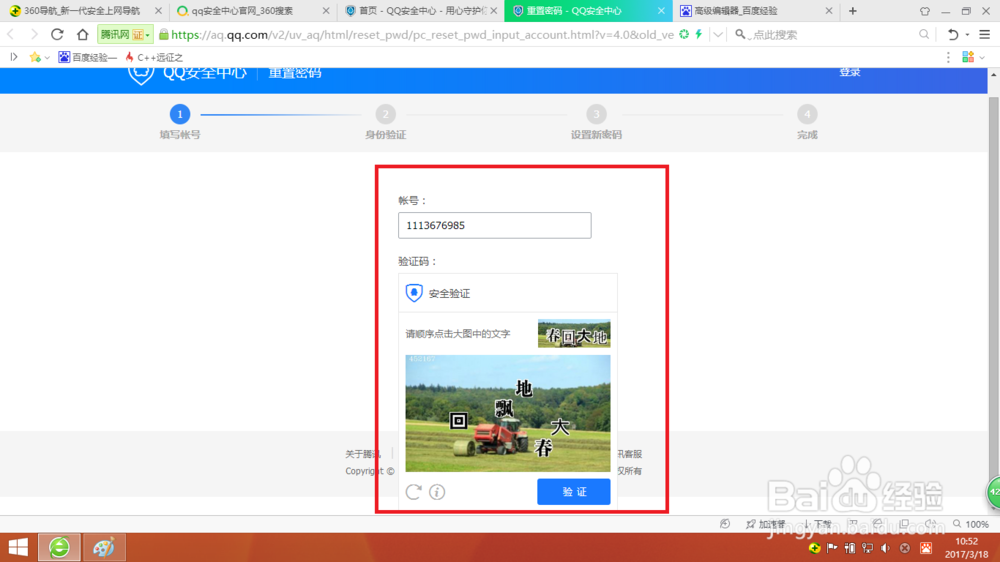1000x562 pixels.
Task: Click the magnifier search button in toolbar
Action: 923,34
